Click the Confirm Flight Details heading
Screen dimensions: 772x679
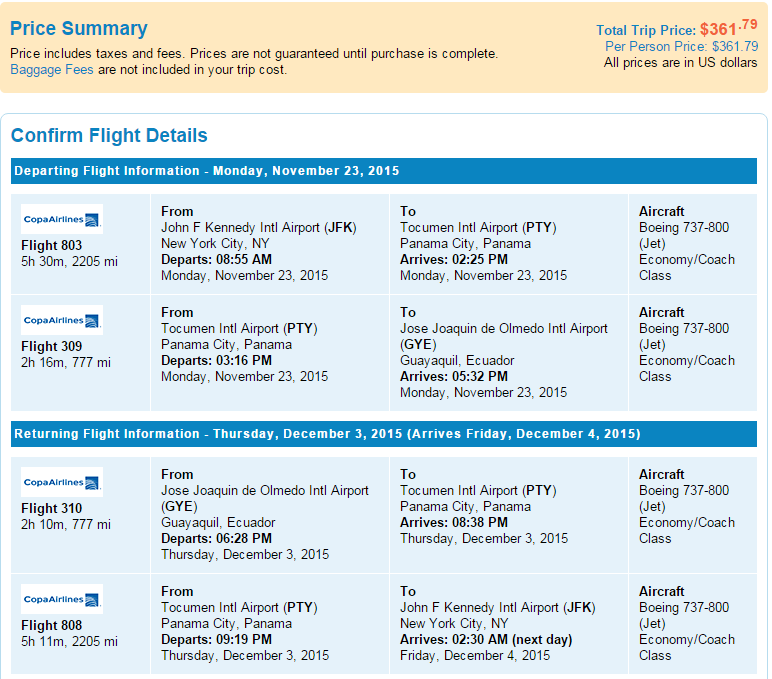pyautogui.click(x=109, y=135)
